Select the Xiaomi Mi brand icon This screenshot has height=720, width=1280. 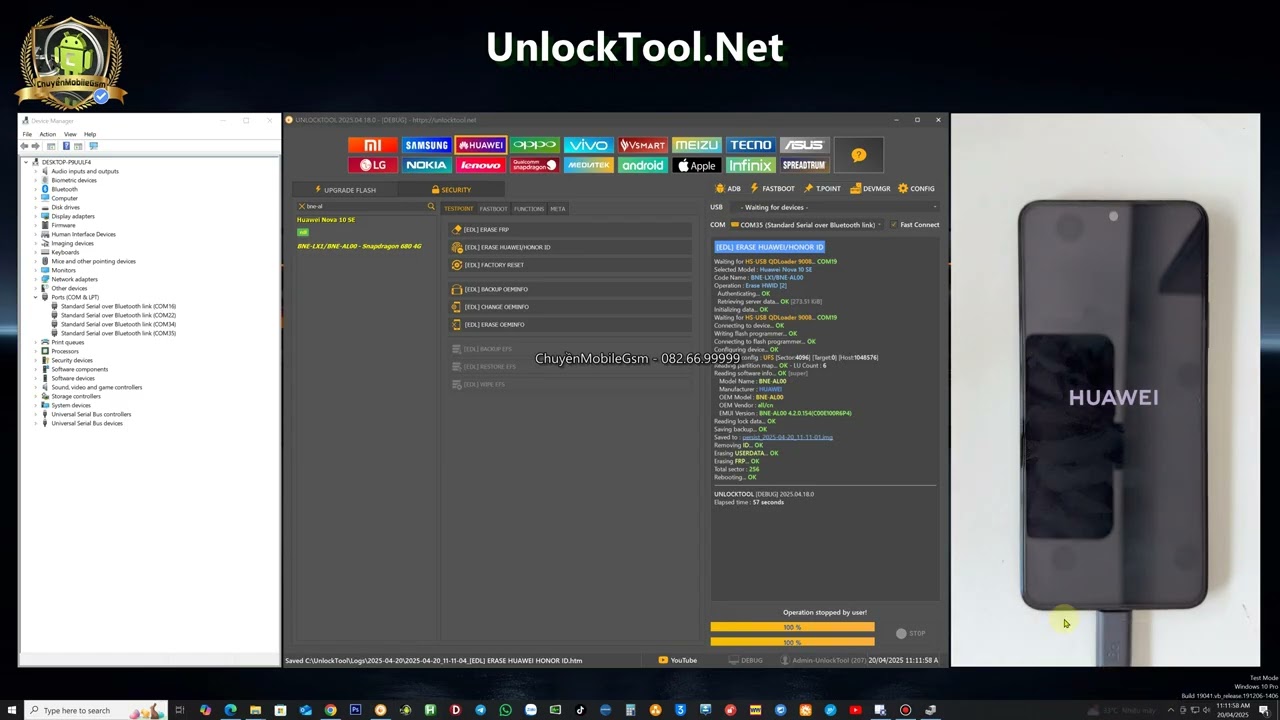click(x=372, y=145)
